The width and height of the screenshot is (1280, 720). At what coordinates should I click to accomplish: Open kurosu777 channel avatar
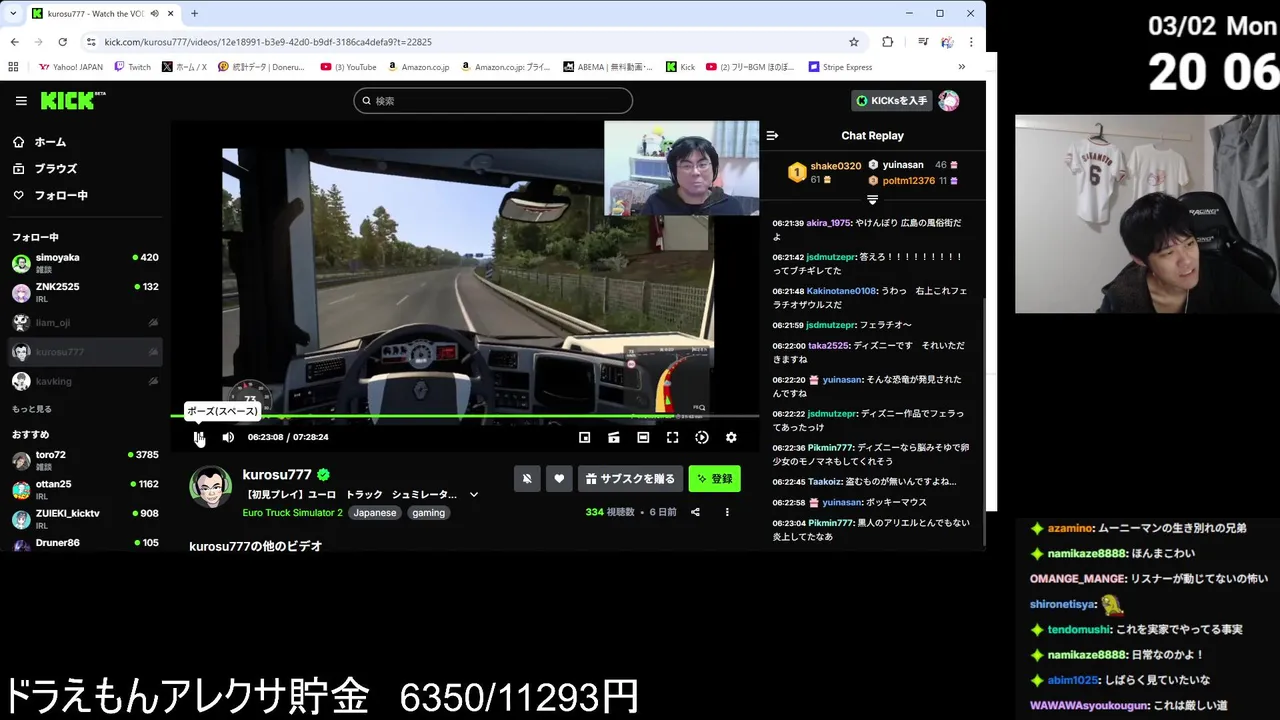tap(211, 487)
